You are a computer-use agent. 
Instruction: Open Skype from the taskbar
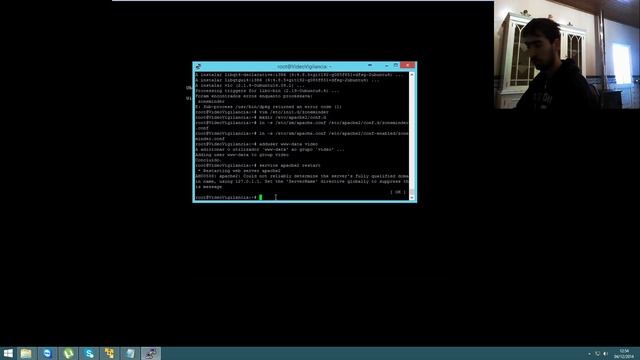pyautogui.click(x=89, y=353)
